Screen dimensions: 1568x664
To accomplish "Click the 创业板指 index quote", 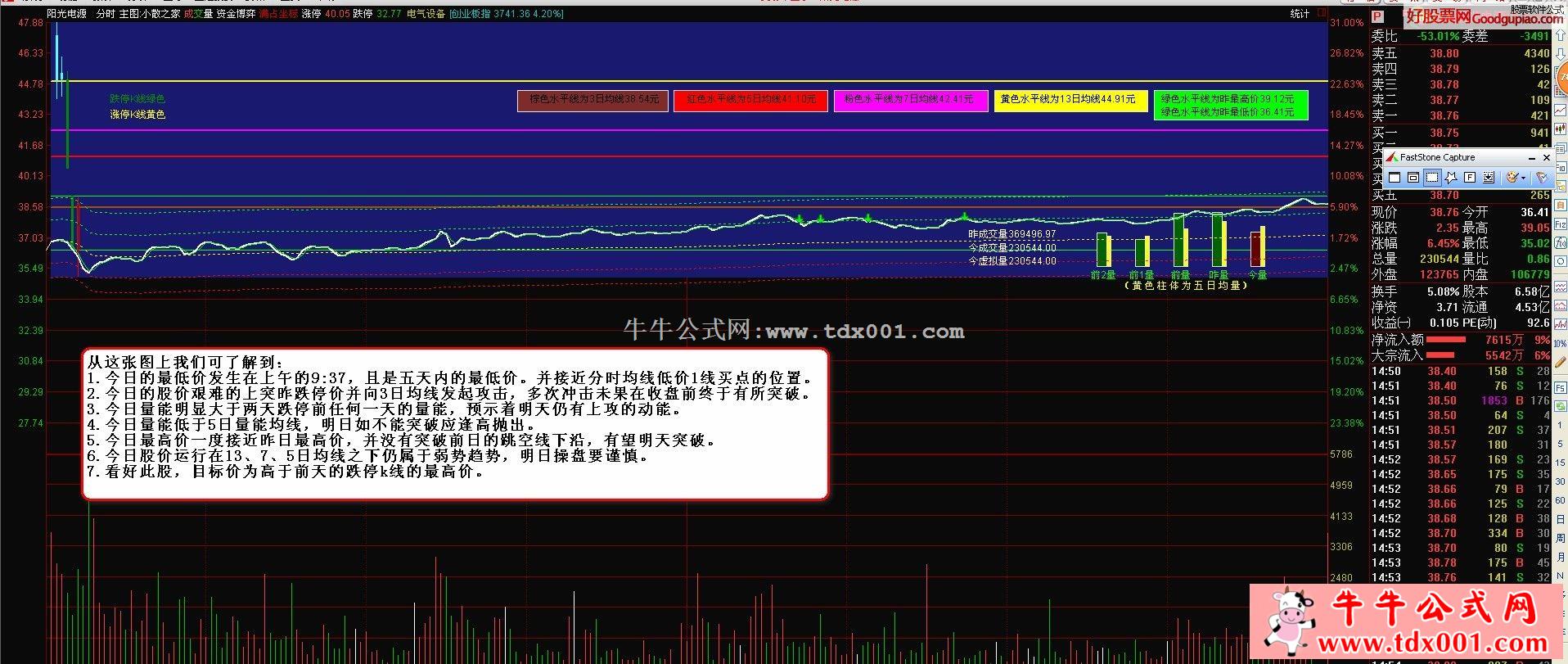I will (x=507, y=14).
